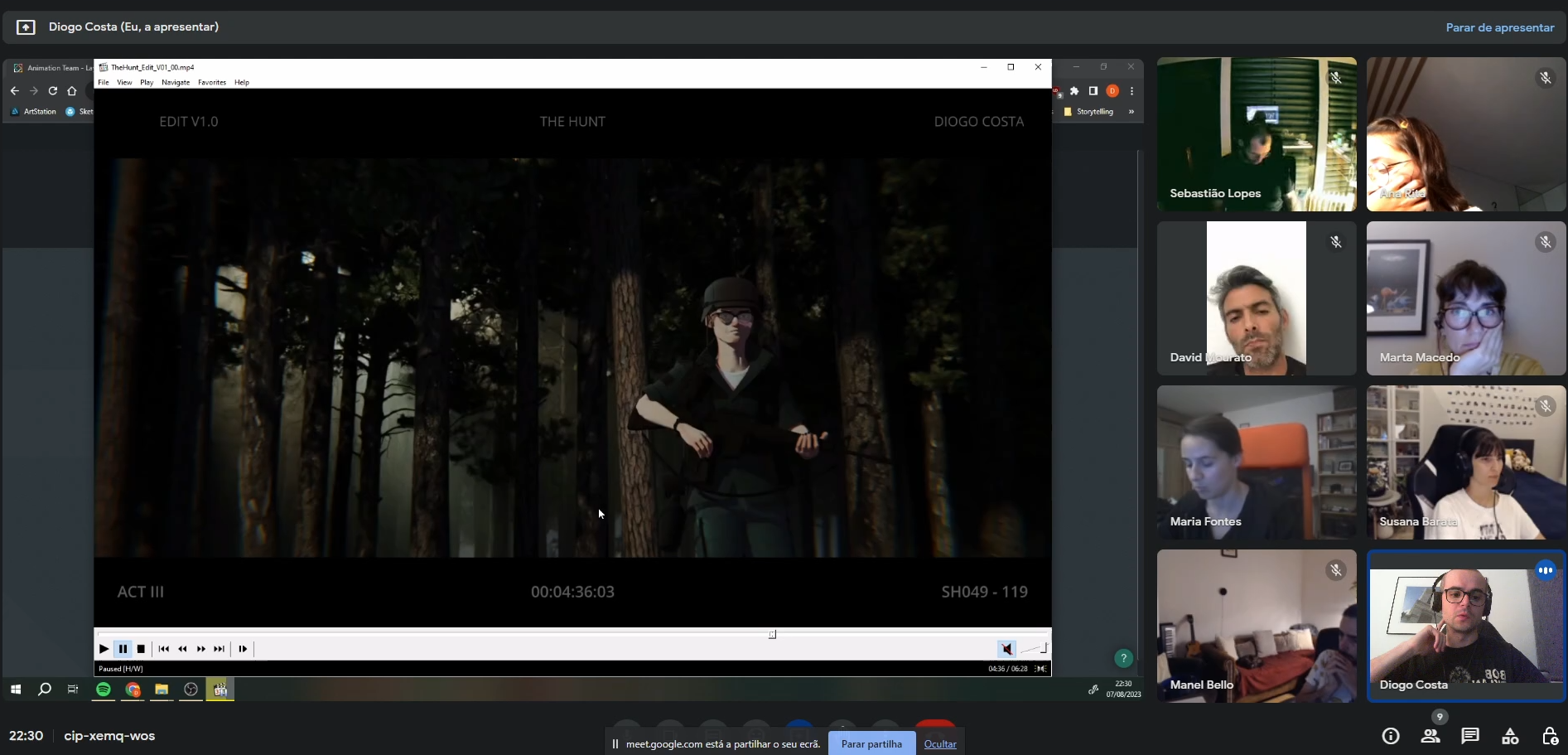Click Parar de apresentar to stop presenting
The height and width of the screenshot is (755, 1568).
pos(1500,27)
